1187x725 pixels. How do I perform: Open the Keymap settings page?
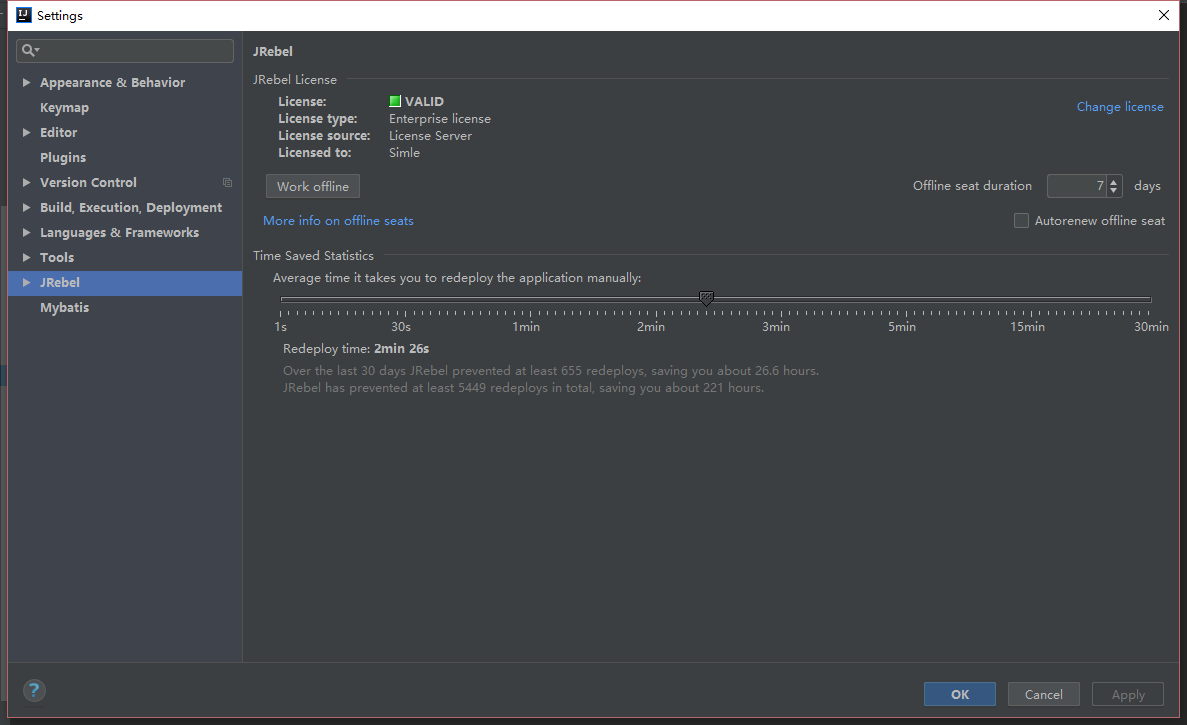tap(64, 108)
